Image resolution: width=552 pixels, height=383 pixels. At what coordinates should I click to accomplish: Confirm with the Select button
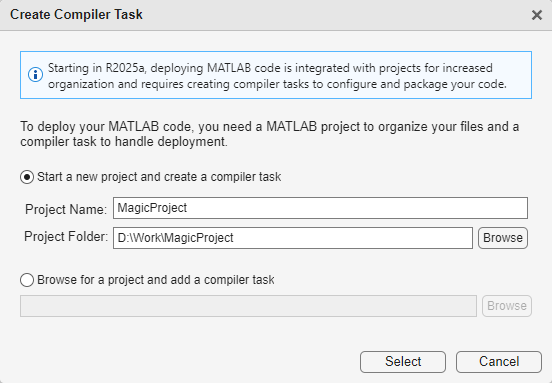pyautogui.click(x=403, y=362)
